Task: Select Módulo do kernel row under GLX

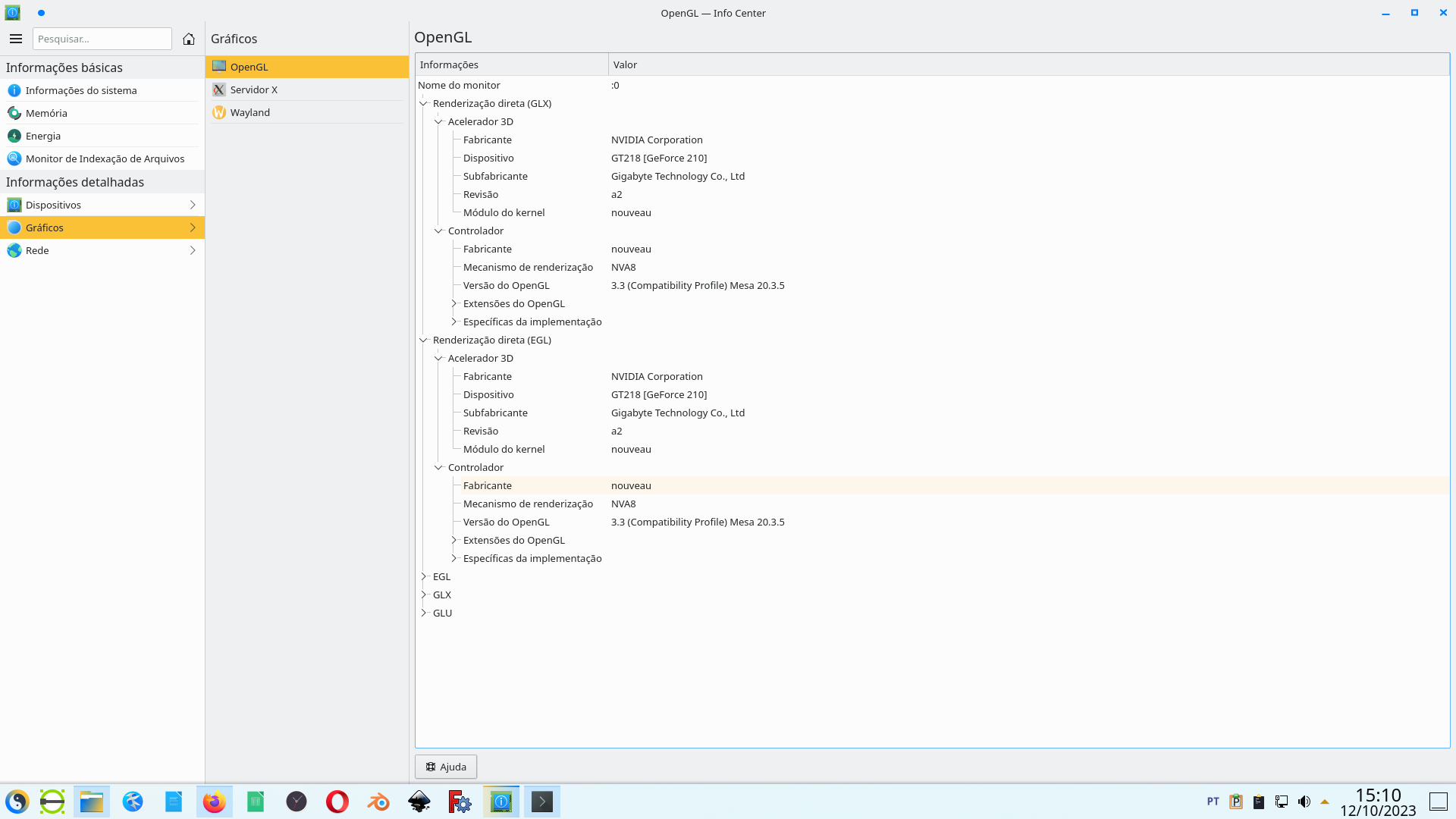Action: [x=955, y=212]
